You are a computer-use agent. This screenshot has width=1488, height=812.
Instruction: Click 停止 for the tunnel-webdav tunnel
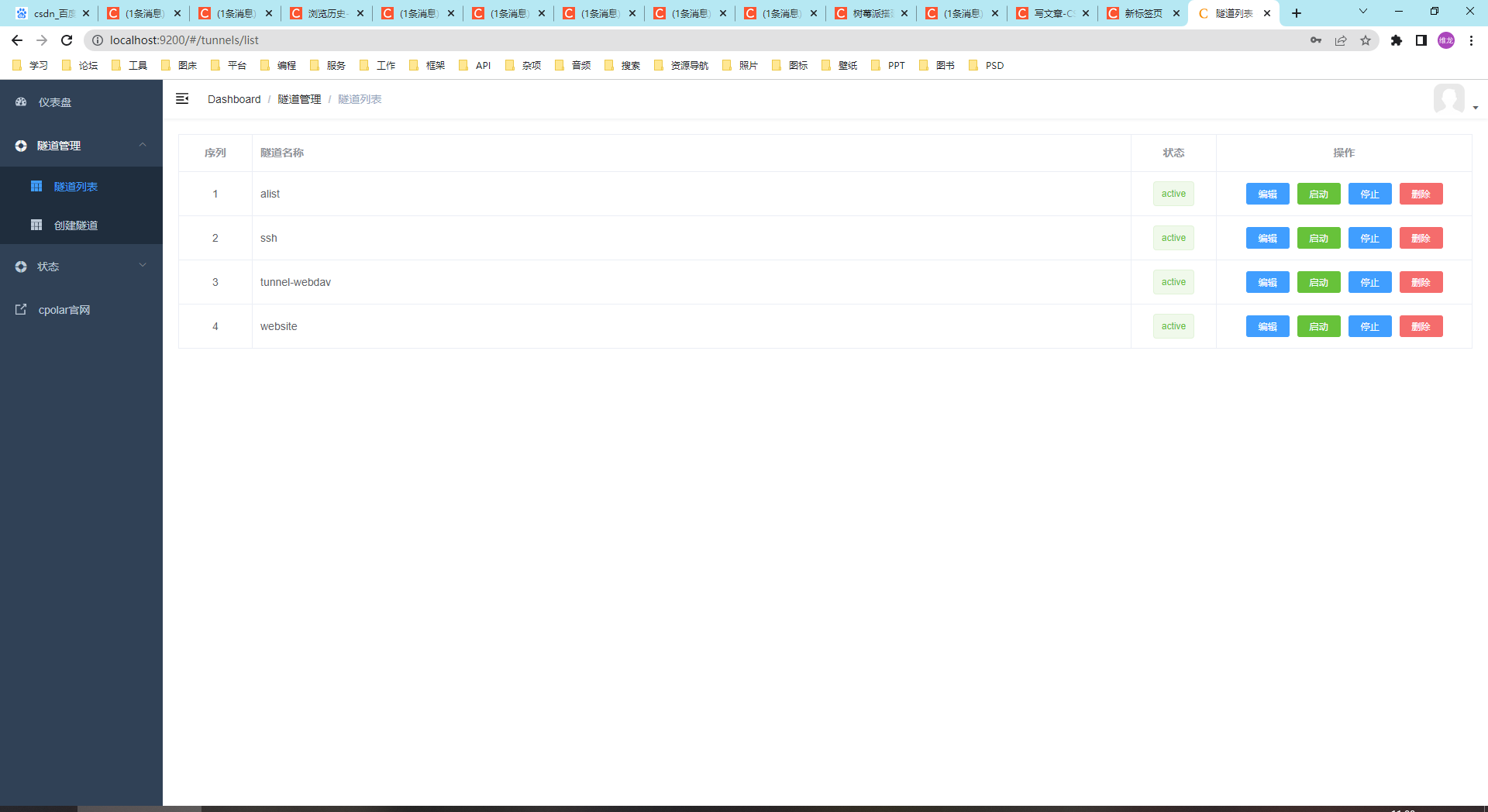point(1369,282)
